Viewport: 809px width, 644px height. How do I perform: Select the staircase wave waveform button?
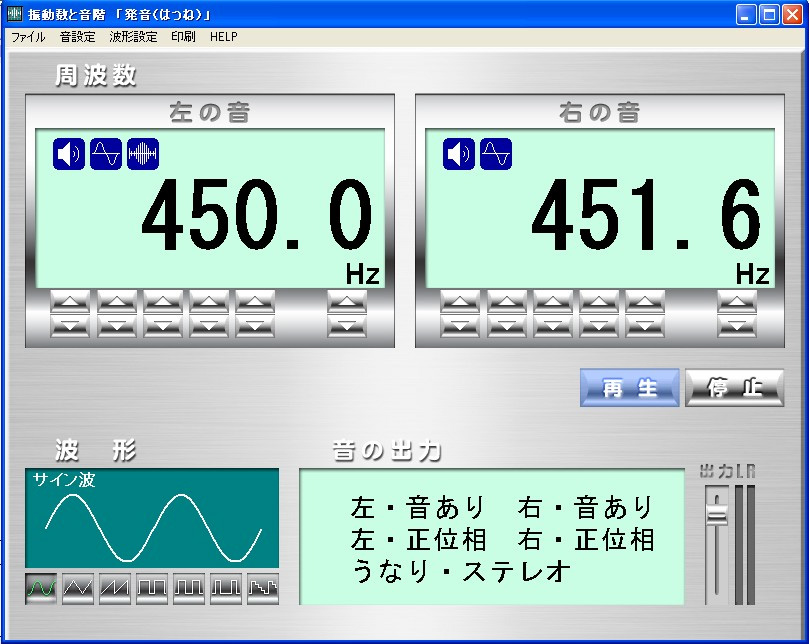263,588
